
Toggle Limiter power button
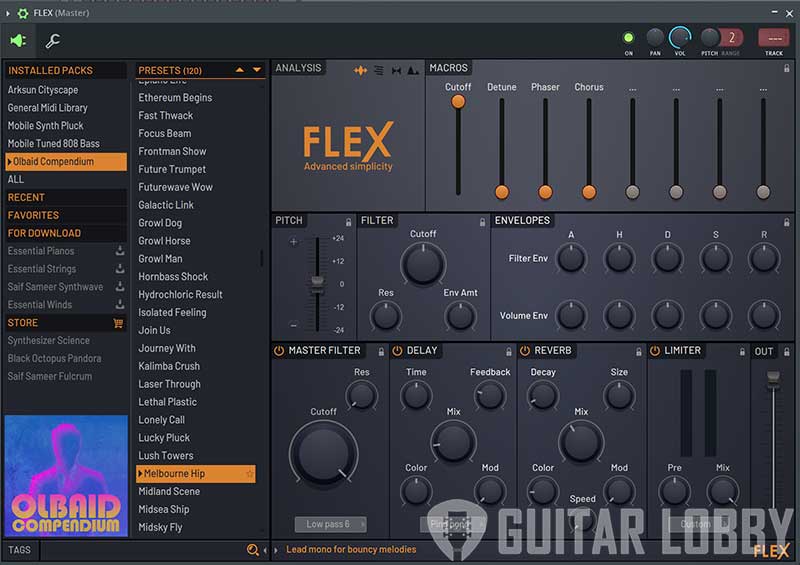click(x=655, y=351)
